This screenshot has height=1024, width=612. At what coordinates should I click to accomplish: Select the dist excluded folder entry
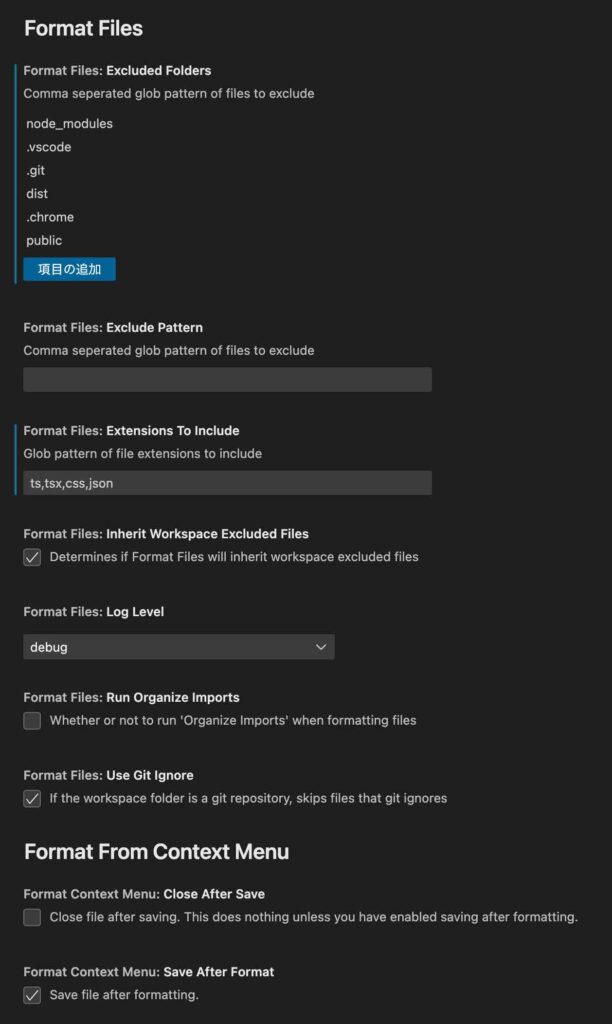(37, 194)
